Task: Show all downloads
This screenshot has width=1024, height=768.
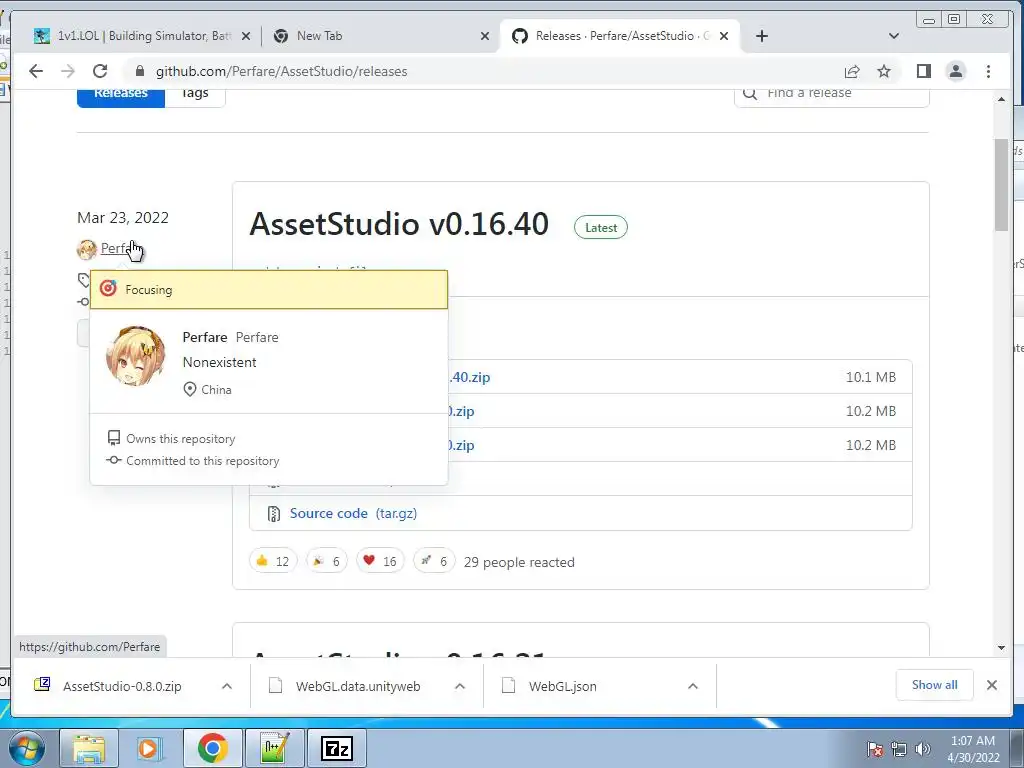Action: (x=935, y=684)
